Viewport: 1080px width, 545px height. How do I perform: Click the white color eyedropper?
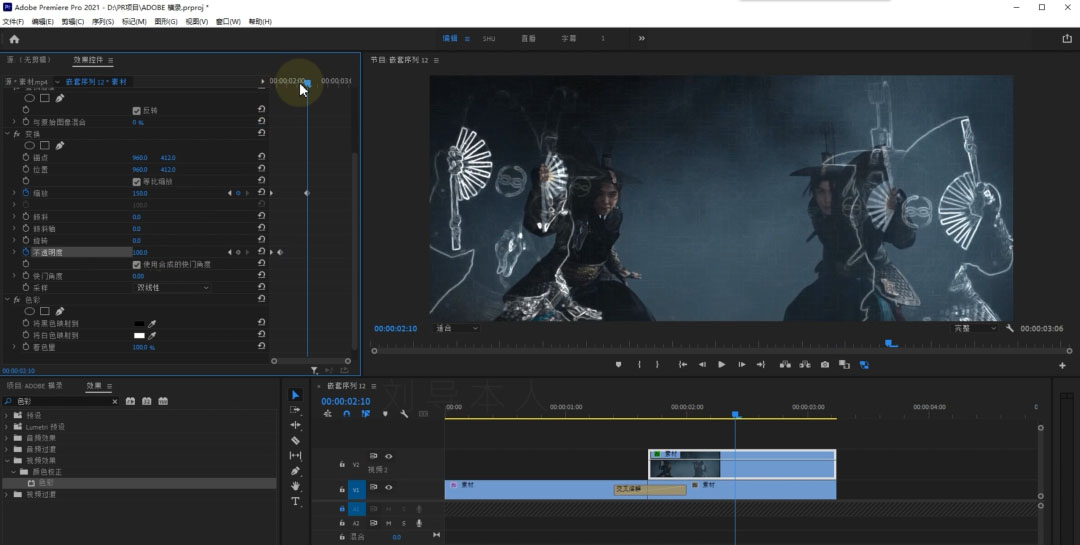point(152,336)
